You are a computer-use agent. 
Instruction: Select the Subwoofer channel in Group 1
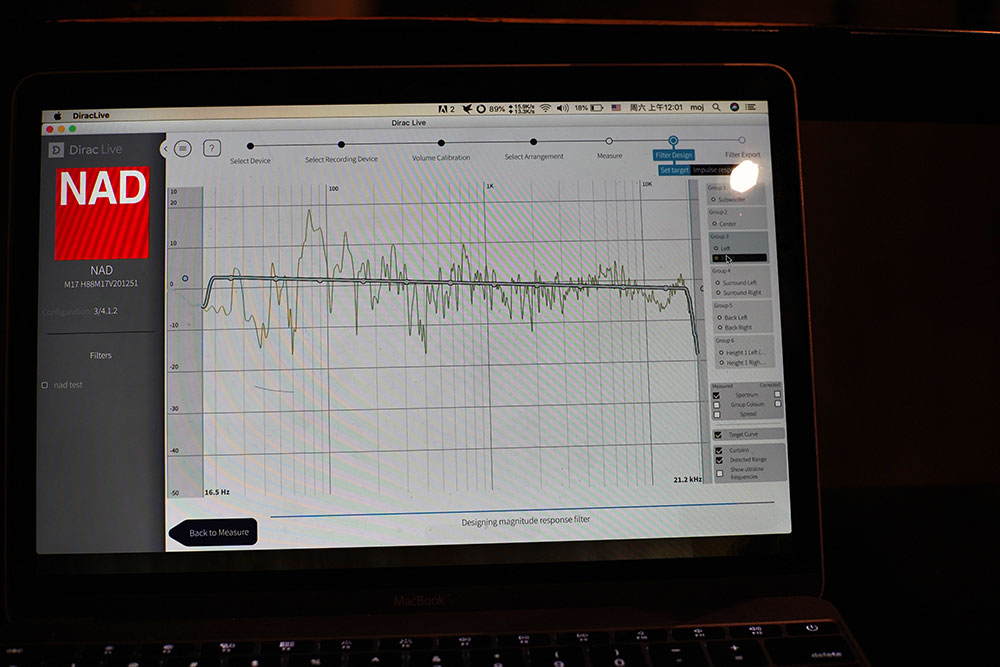click(x=728, y=200)
